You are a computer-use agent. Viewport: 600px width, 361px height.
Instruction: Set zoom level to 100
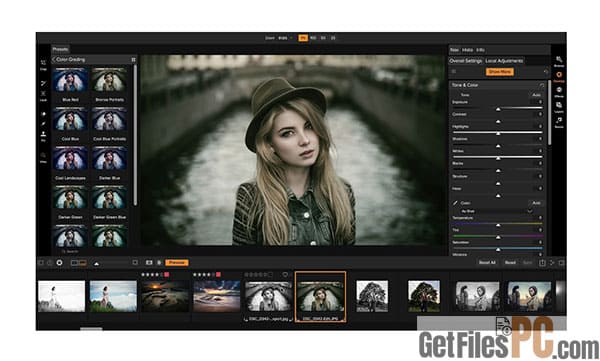click(313, 38)
